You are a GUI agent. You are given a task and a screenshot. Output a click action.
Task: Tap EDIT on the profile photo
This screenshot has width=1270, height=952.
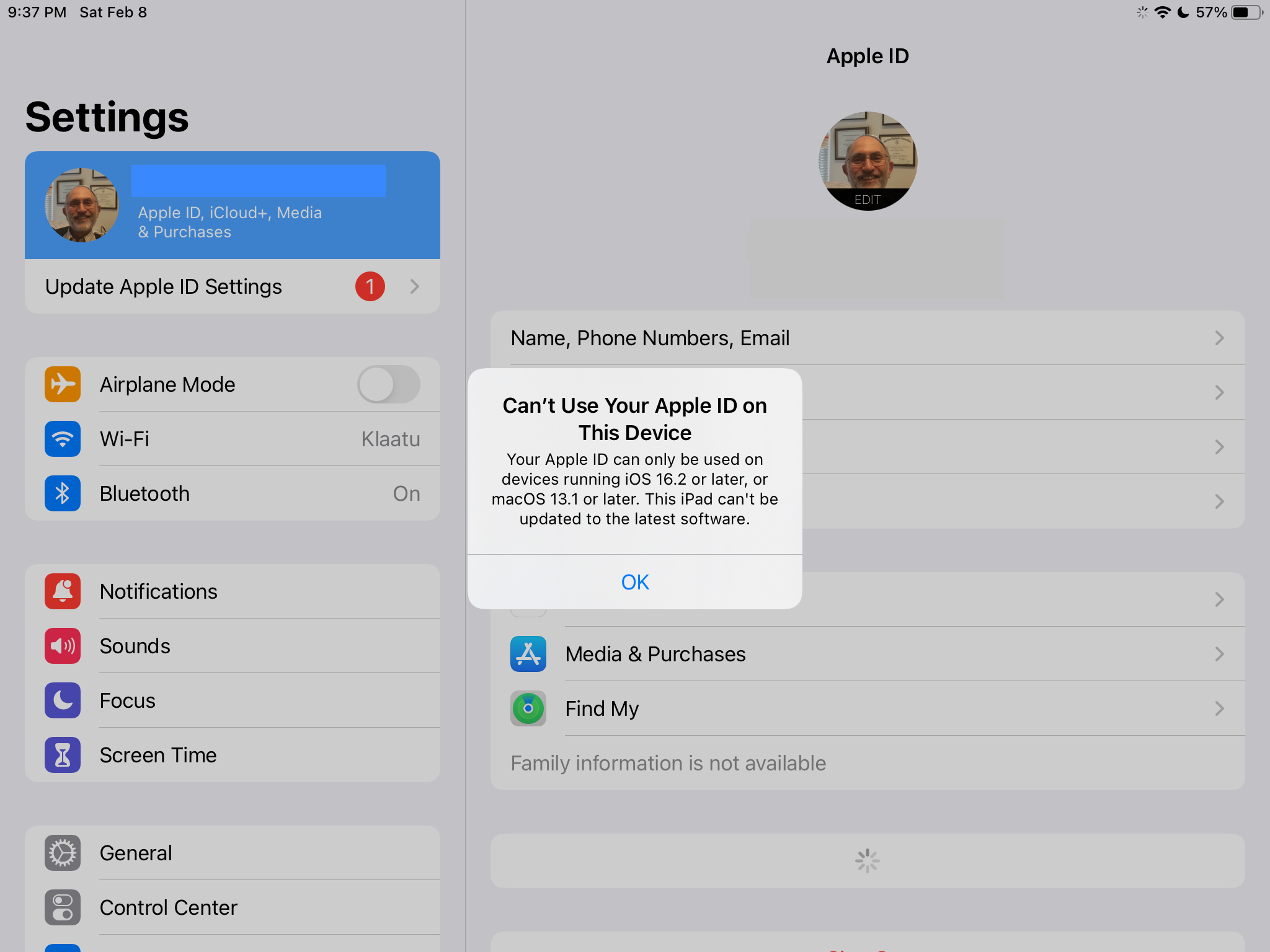click(x=868, y=200)
